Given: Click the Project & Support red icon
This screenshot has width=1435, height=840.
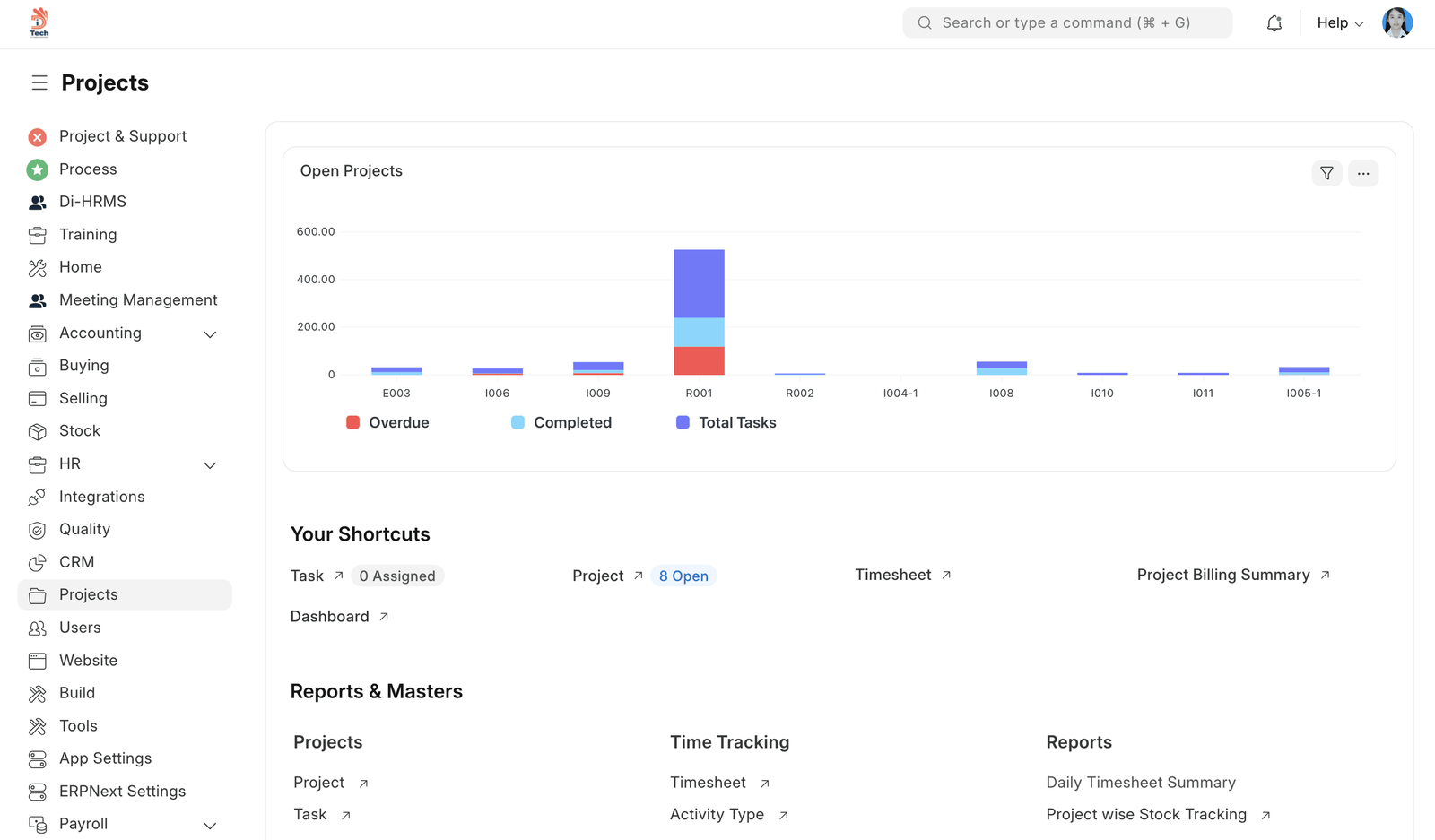Looking at the screenshot, I should (38, 137).
